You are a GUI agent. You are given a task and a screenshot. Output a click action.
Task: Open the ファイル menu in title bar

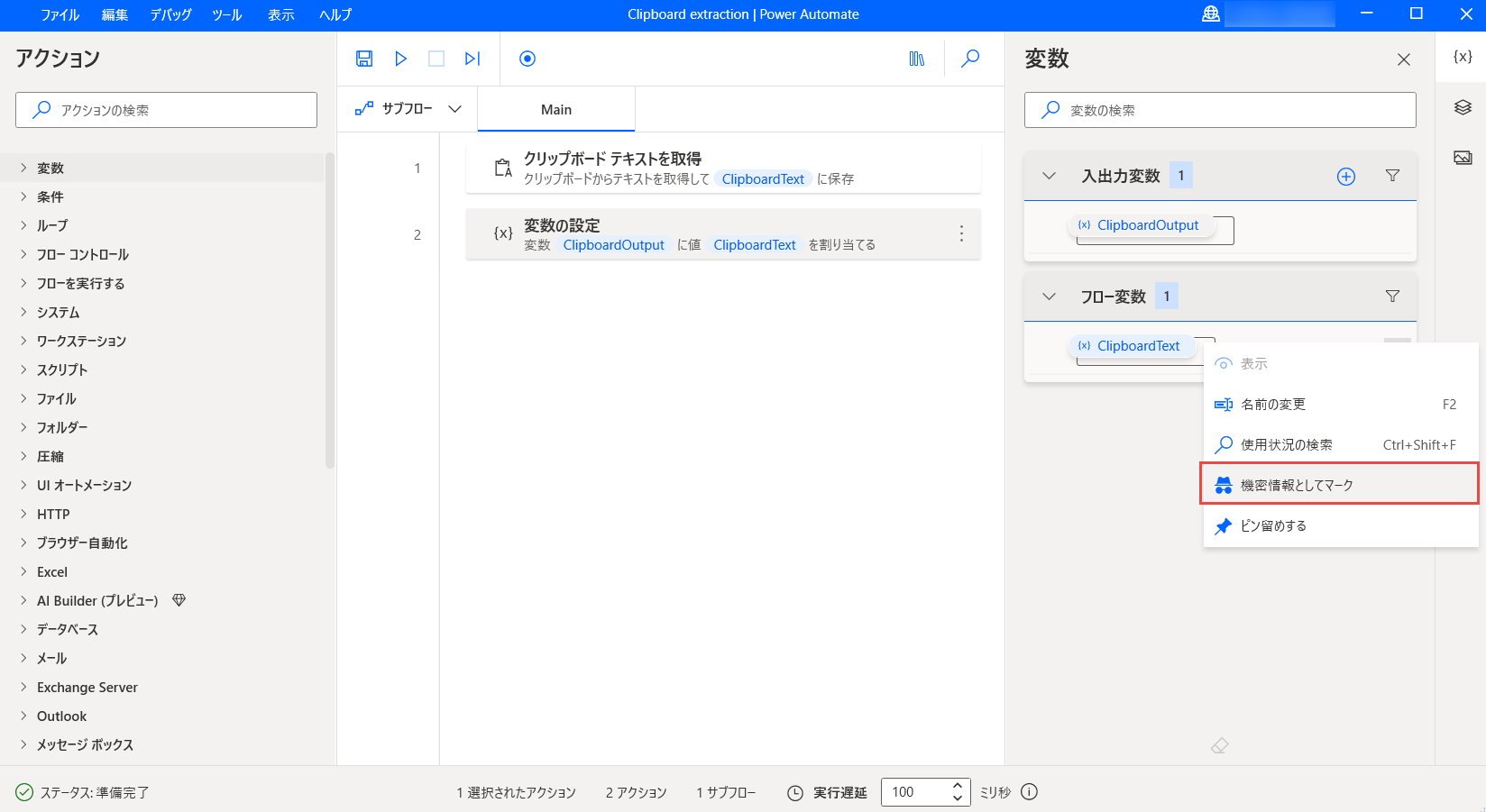(x=60, y=14)
